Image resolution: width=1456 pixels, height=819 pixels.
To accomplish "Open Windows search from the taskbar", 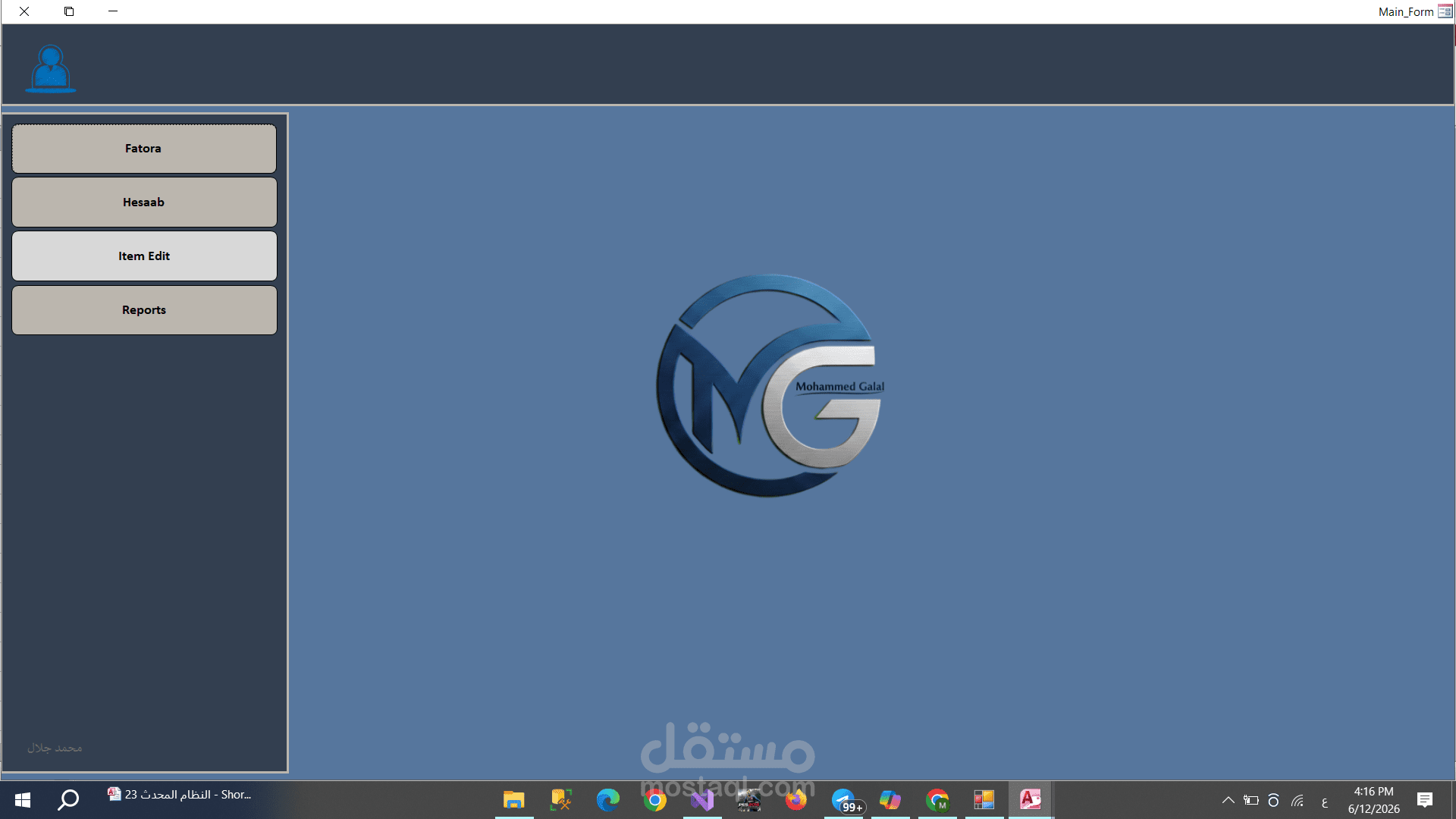I will 69,799.
